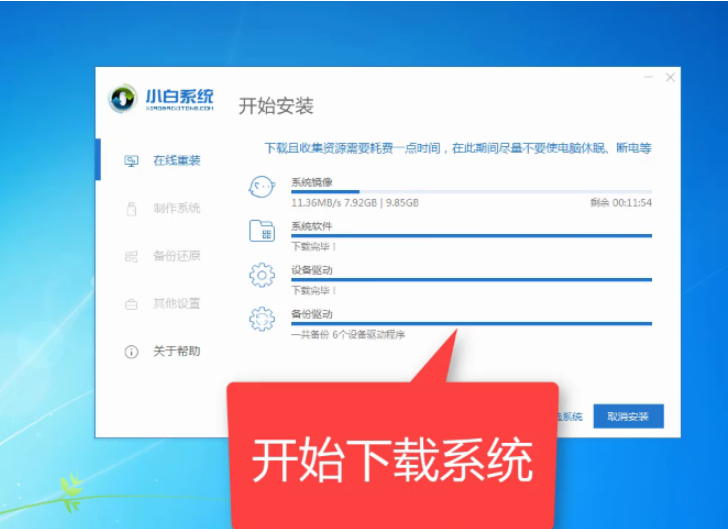Viewport: 728px width, 529px height.
Task: Click the 系统软件 folder icon
Action: click(261, 231)
